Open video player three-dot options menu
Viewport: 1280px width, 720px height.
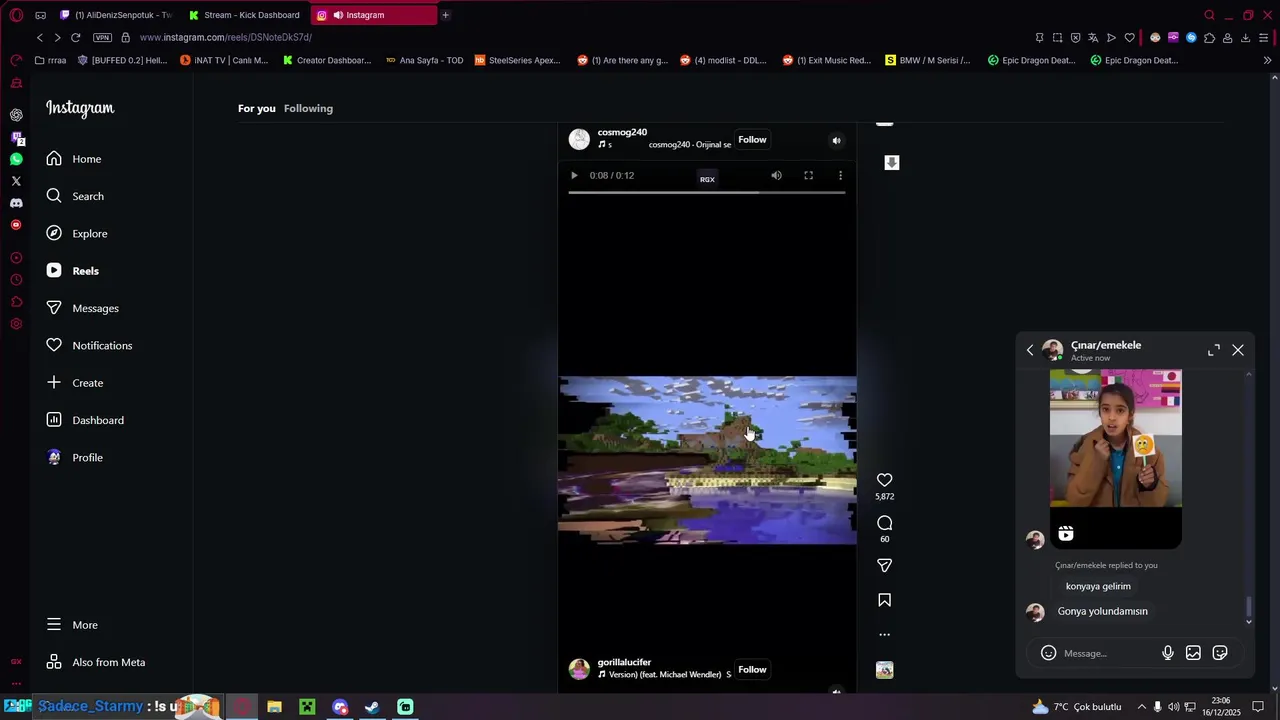click(x=840, y=175)
